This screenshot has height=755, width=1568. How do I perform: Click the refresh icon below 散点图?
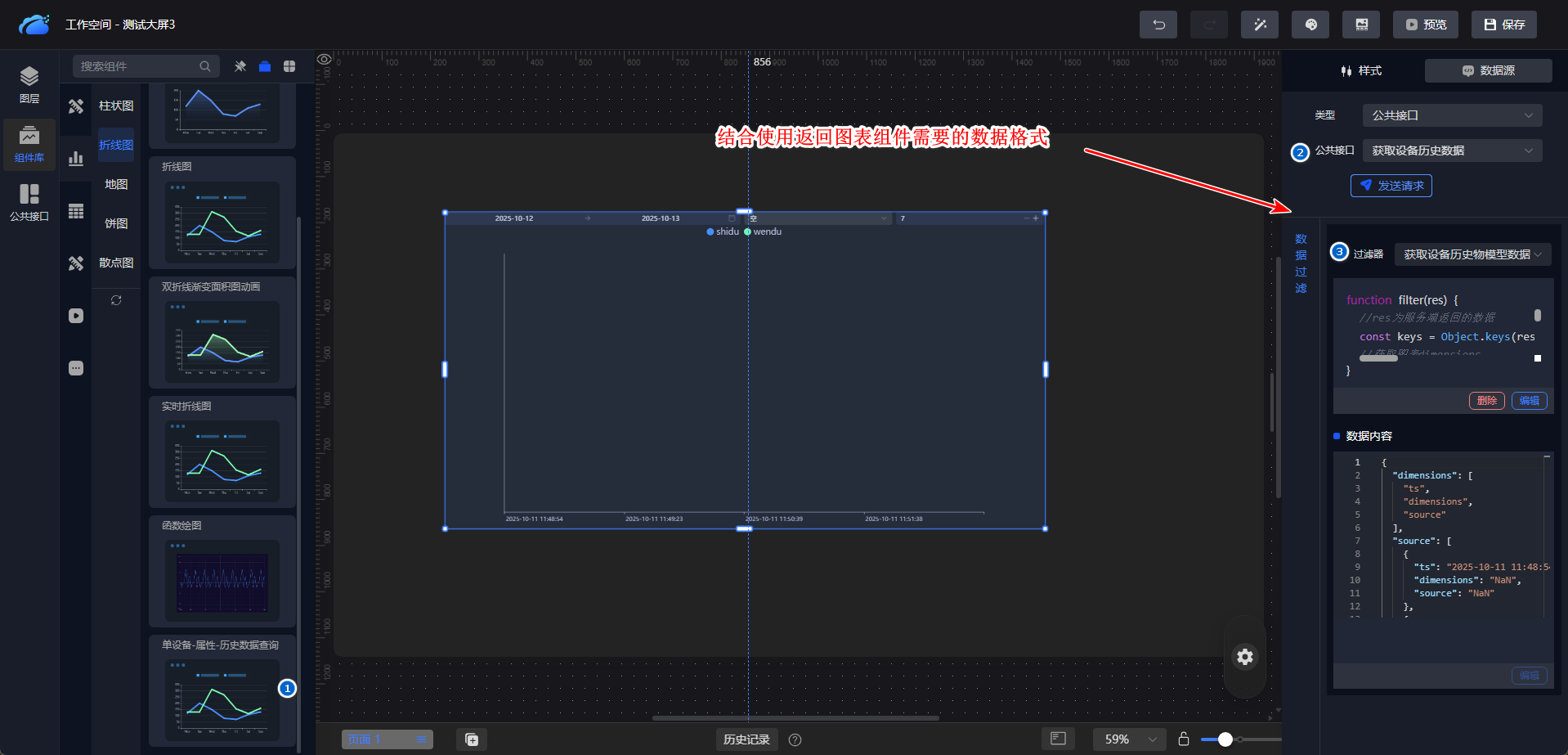[x=116, y=300]
